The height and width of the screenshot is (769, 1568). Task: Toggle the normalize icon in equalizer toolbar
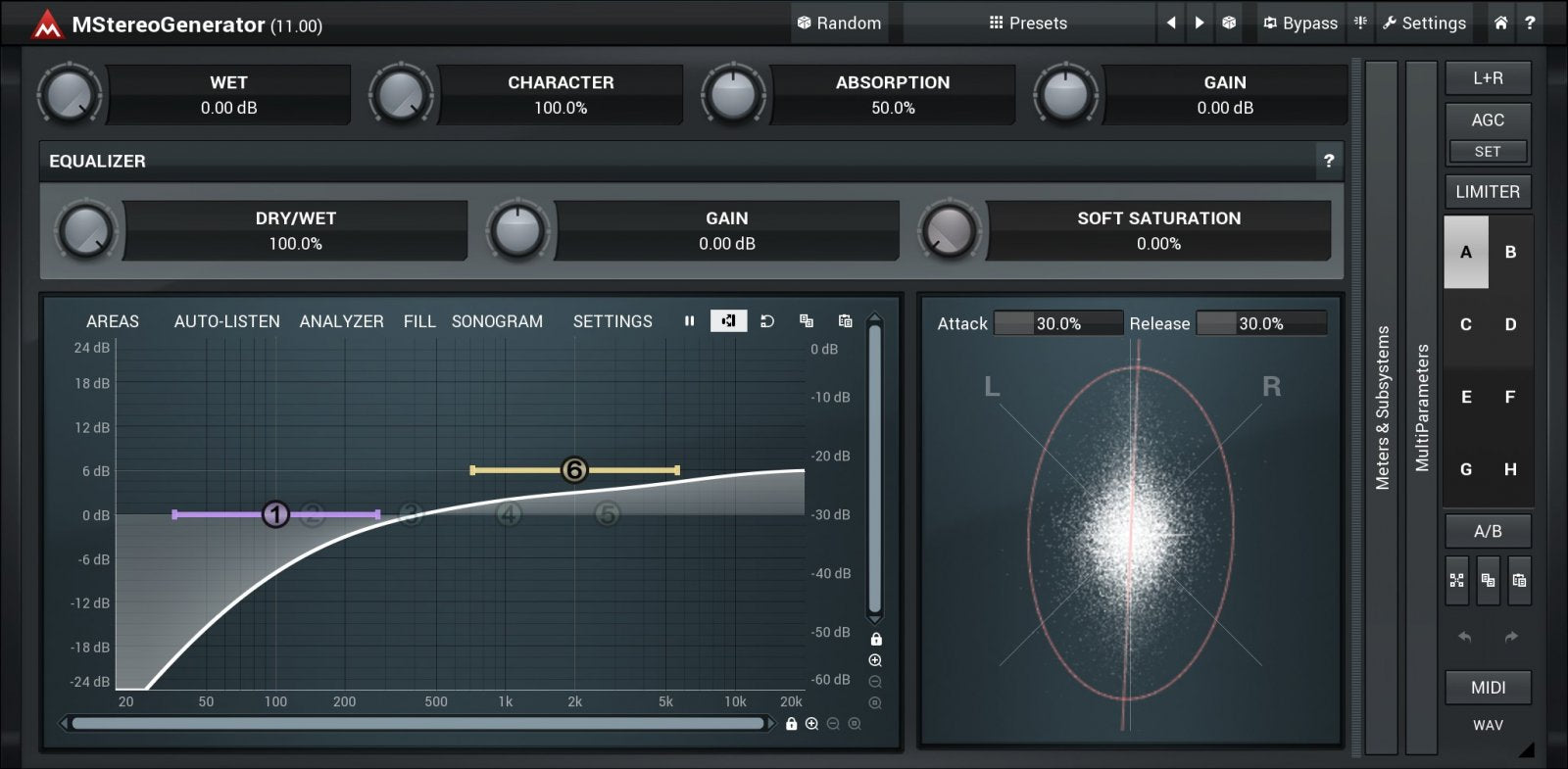tap(728, 320)
